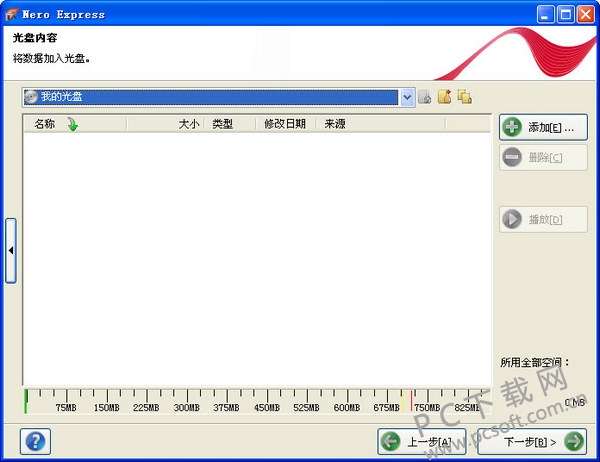
Task: Select the 我的光盘 combo box field
Action: pos(211,97)
